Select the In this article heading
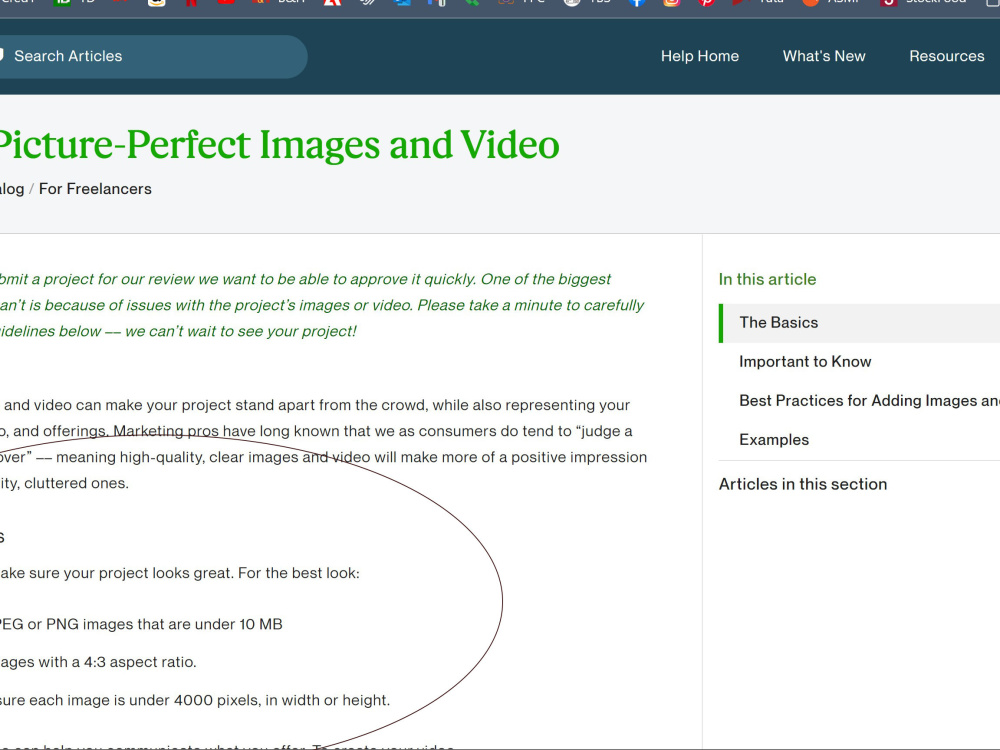Image resolution: width=1000 pixels, height=750 pixels. [767, 279]
